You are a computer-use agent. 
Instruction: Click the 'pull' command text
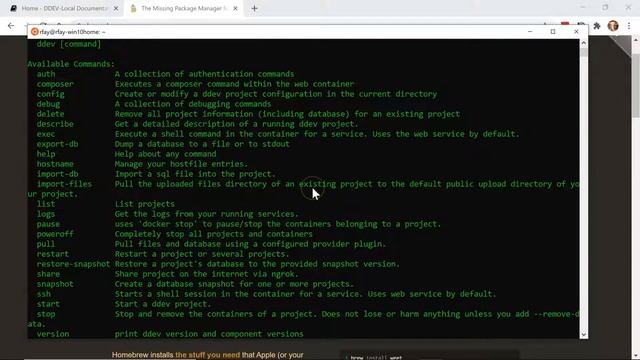[x=46, y=244]
